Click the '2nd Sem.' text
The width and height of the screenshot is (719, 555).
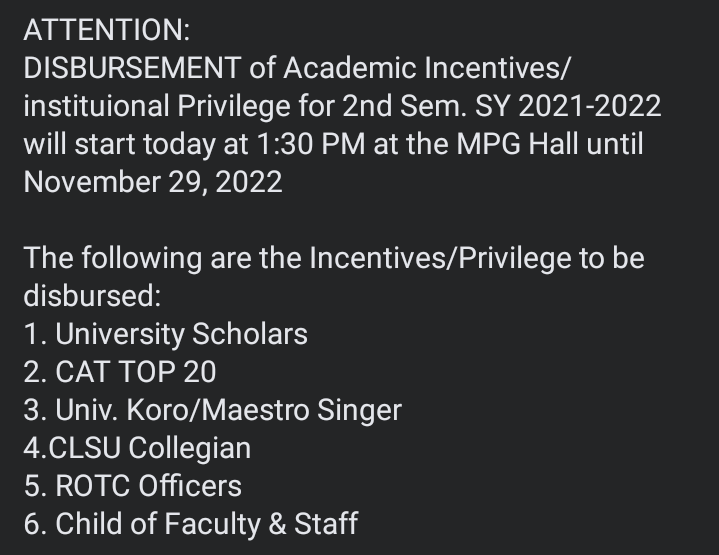[404, 106]
